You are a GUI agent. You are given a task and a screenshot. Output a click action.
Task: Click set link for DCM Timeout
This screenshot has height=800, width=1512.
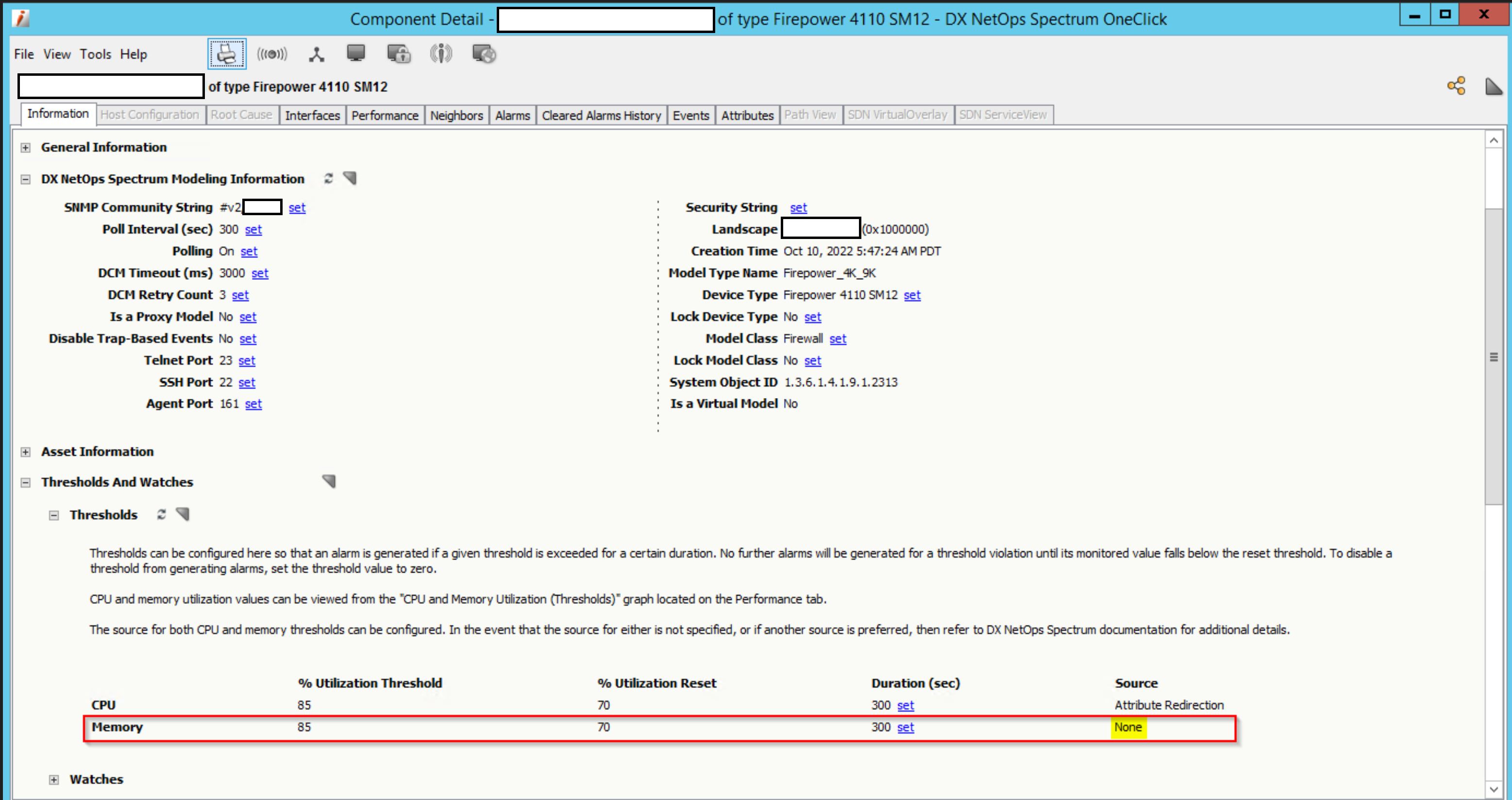(260, 272)
